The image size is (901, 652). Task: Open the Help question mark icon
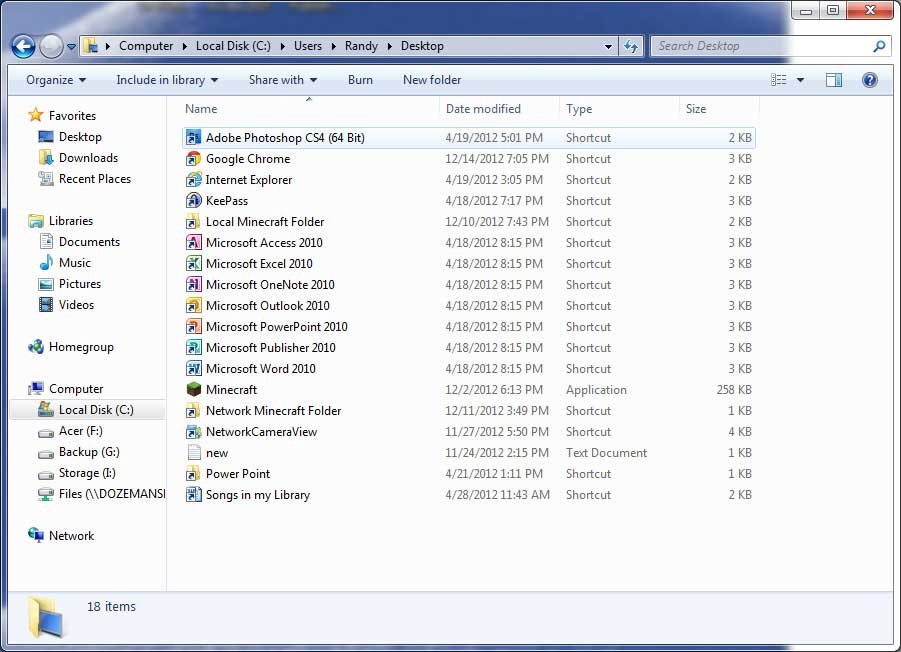pyautogui.click(x=869, y=80)
